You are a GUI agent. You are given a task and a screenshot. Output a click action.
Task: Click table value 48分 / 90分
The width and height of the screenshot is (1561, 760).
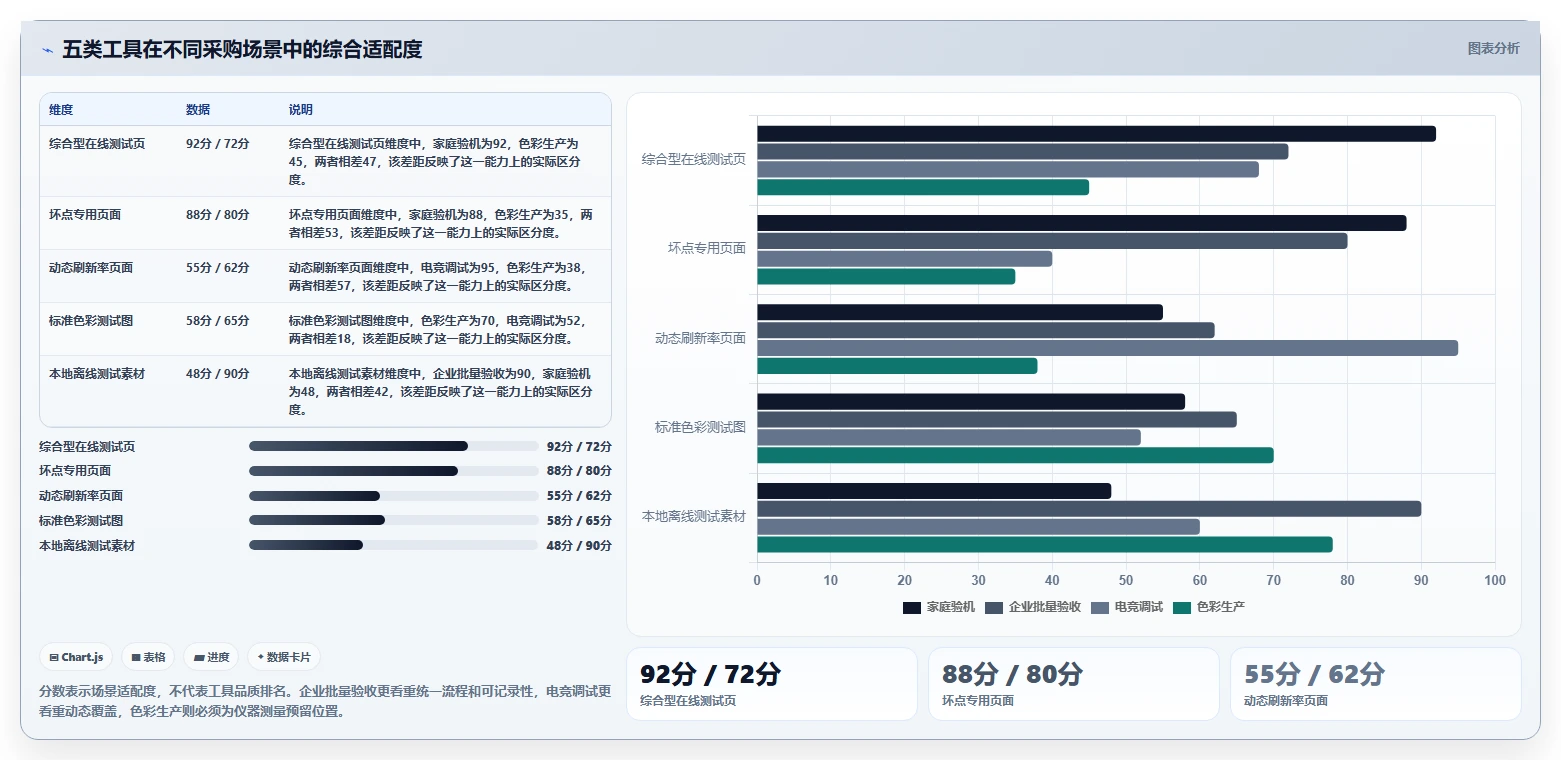(x=218, y=374)
